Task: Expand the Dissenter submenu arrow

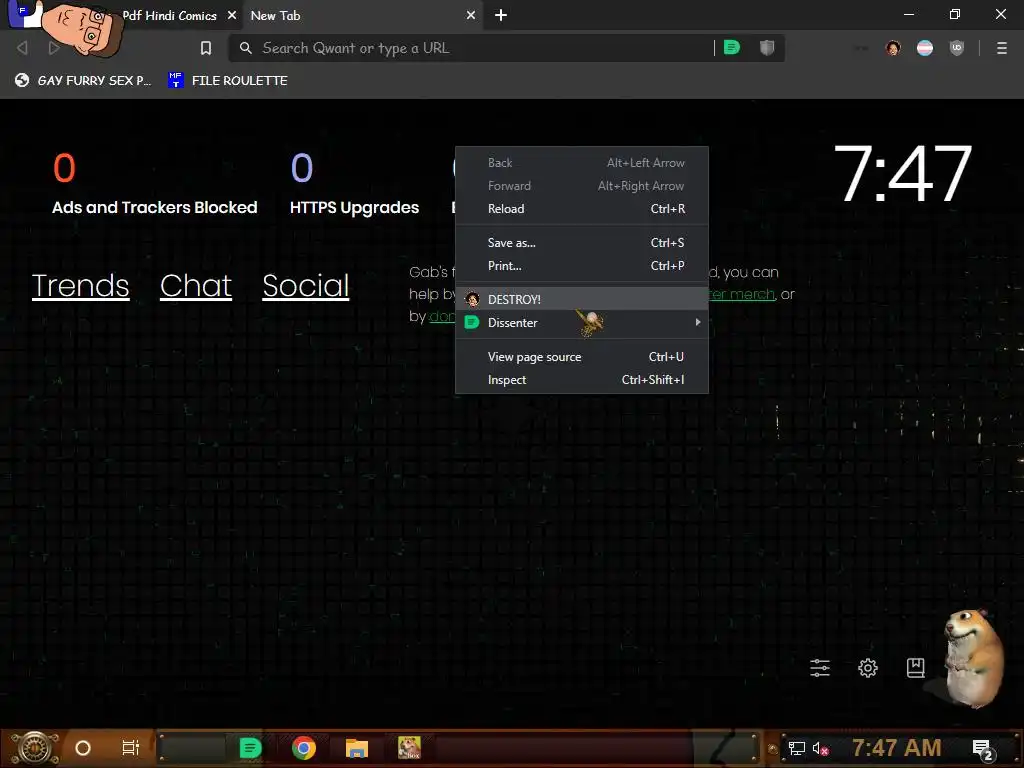Action: (697, 322)
